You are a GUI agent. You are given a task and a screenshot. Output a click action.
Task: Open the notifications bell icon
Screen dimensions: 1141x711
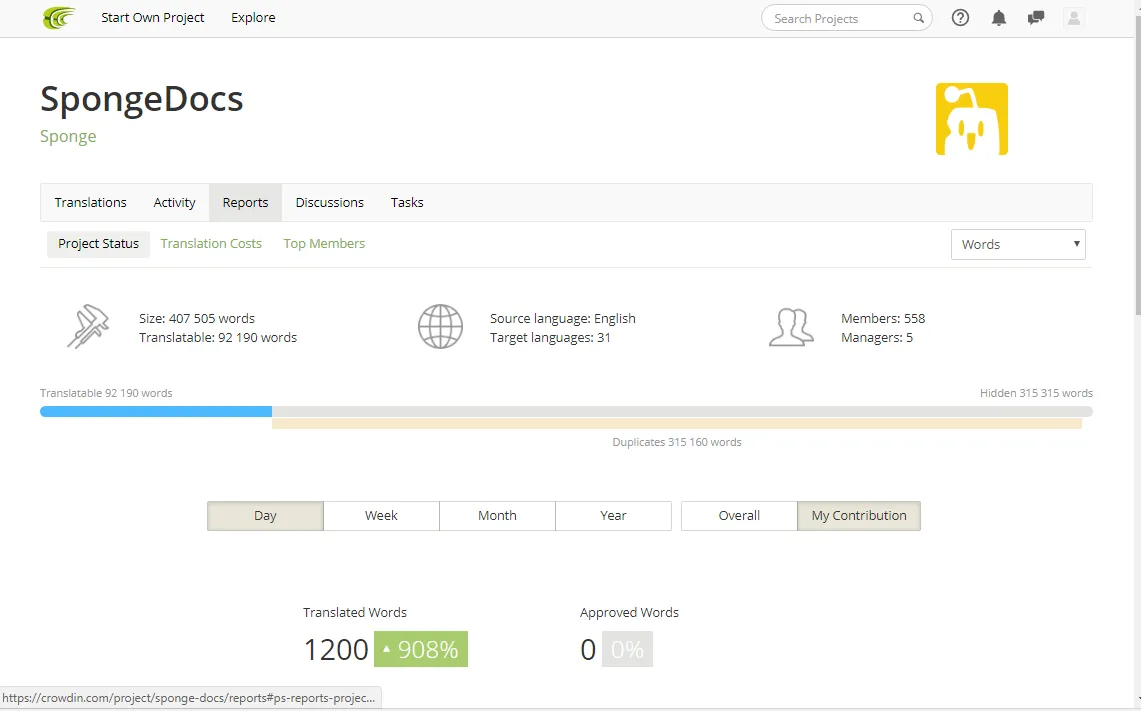click(x=999, y=18)
